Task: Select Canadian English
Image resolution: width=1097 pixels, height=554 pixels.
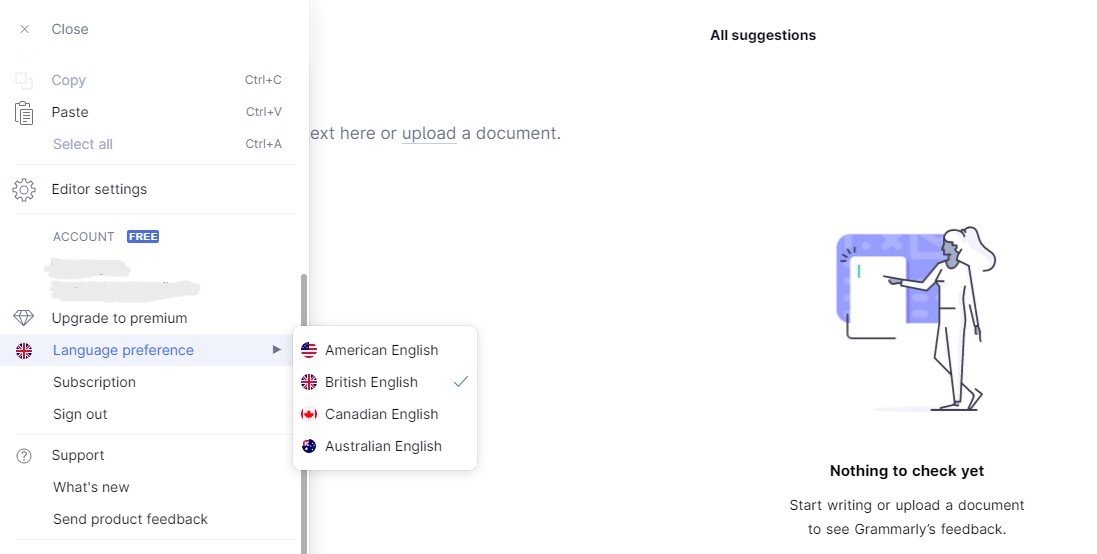Action: pyautogui.click(x=385, y=414)
